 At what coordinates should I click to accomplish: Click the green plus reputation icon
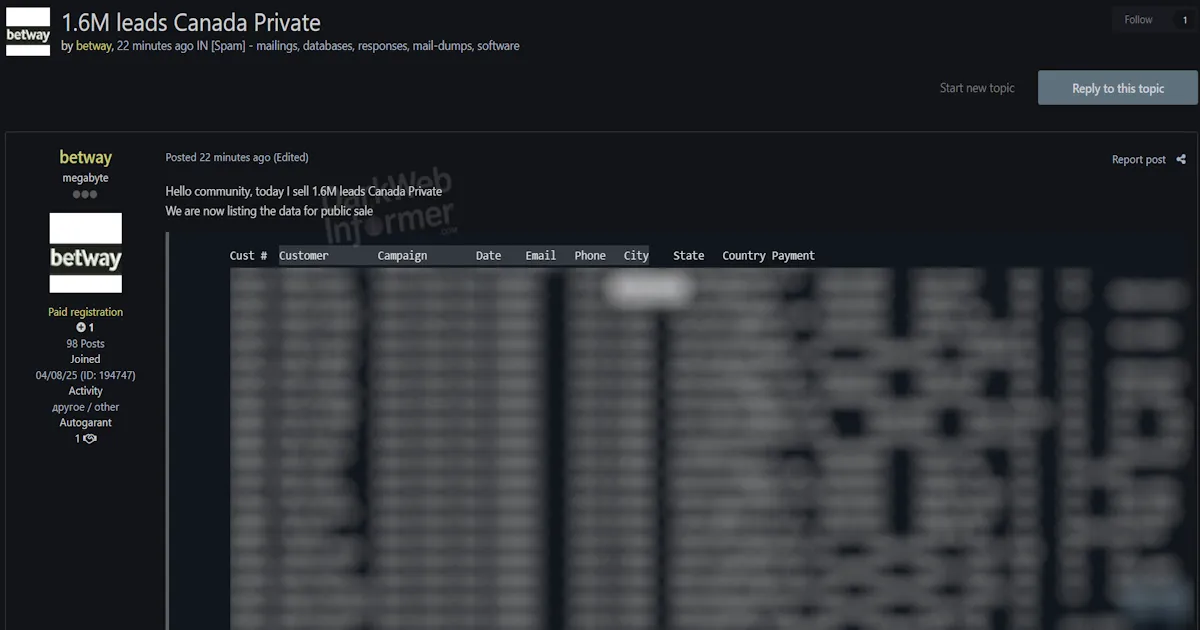coord(81,328)
